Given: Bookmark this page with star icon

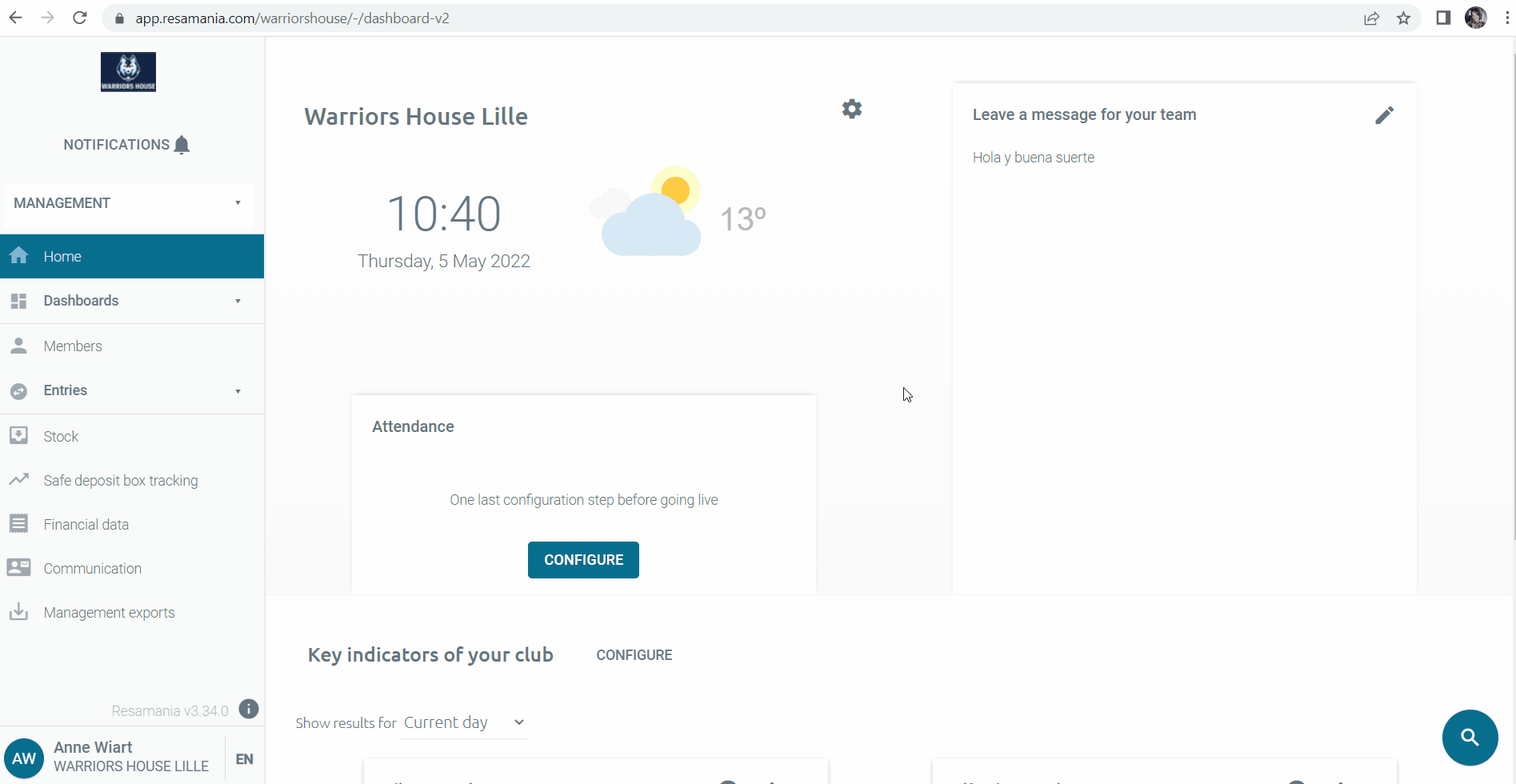Looking at the screenshot, I should 1403,18.
